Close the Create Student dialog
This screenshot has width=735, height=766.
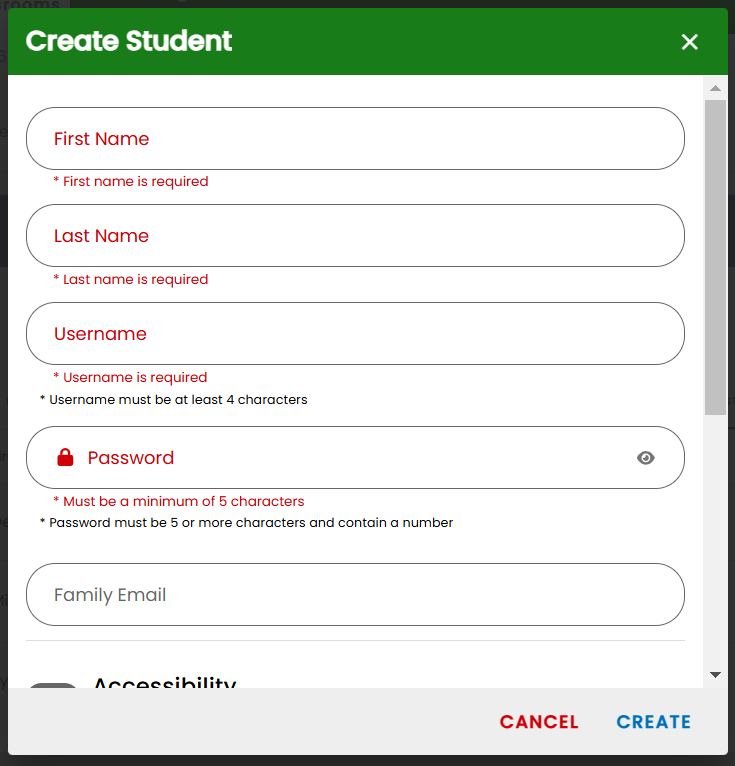point(689,42)
